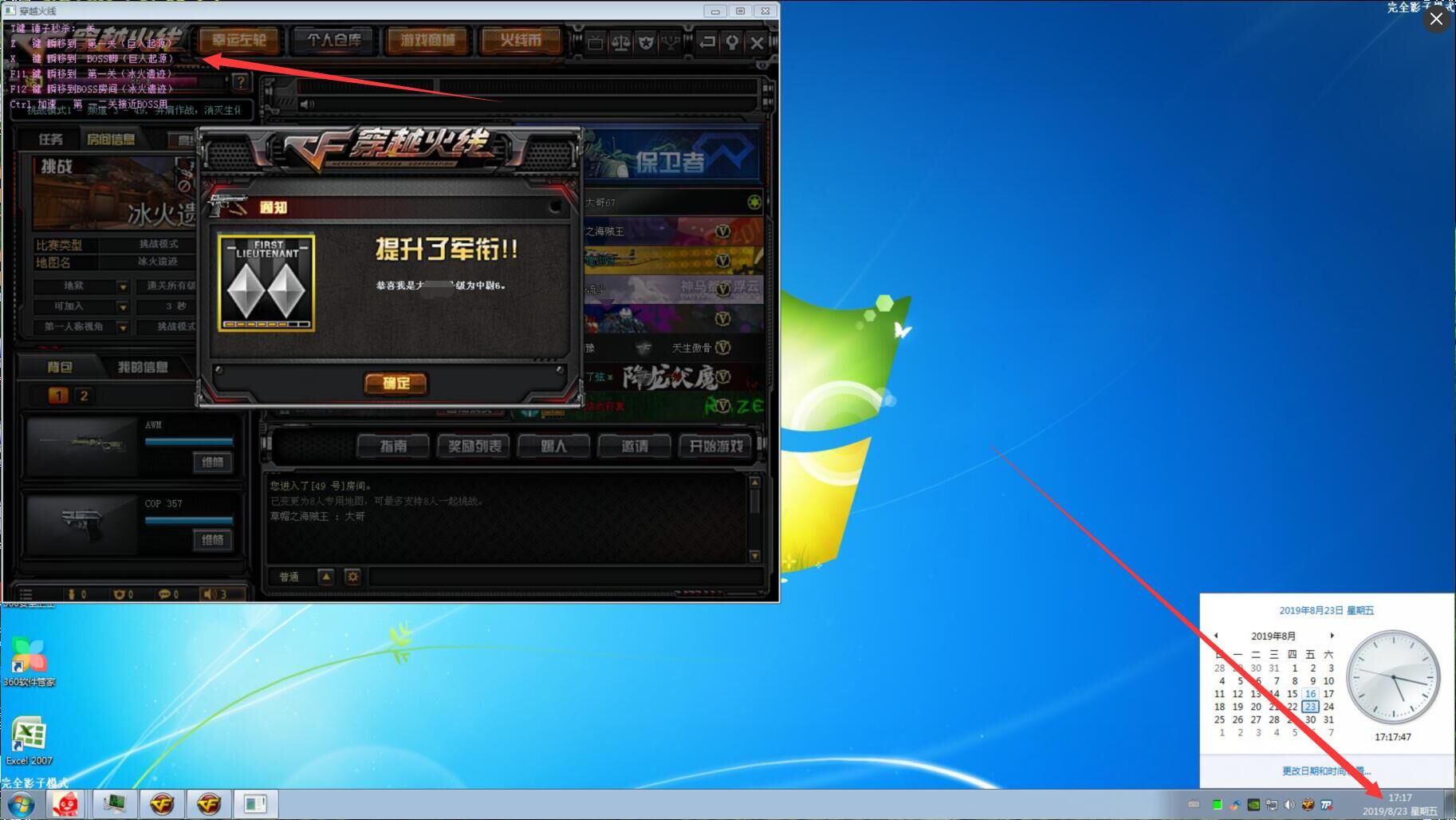Click chat log scroll-down arrow

click(754, 555)
